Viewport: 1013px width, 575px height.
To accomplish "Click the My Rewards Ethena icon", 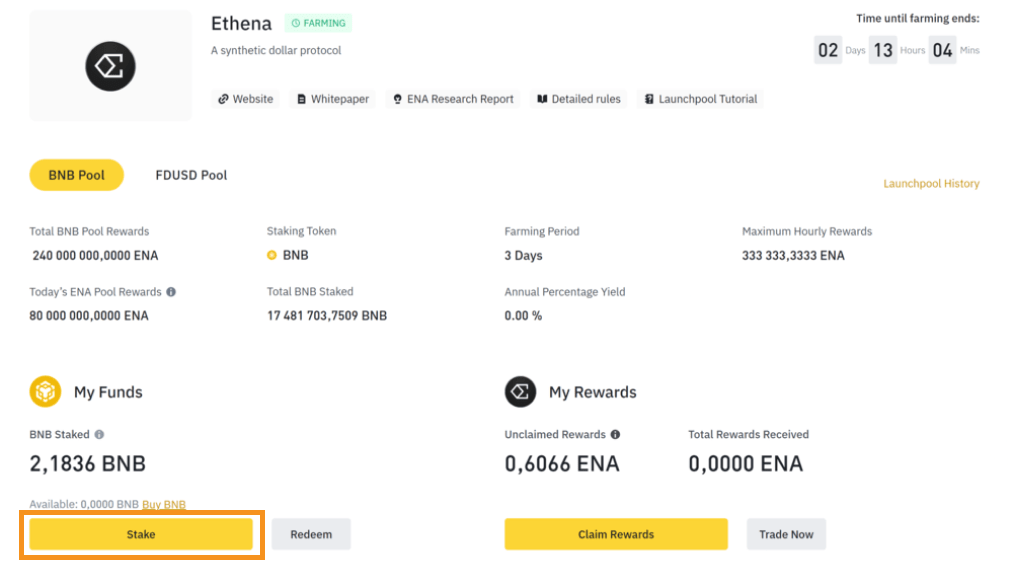I will coord(520,392).
